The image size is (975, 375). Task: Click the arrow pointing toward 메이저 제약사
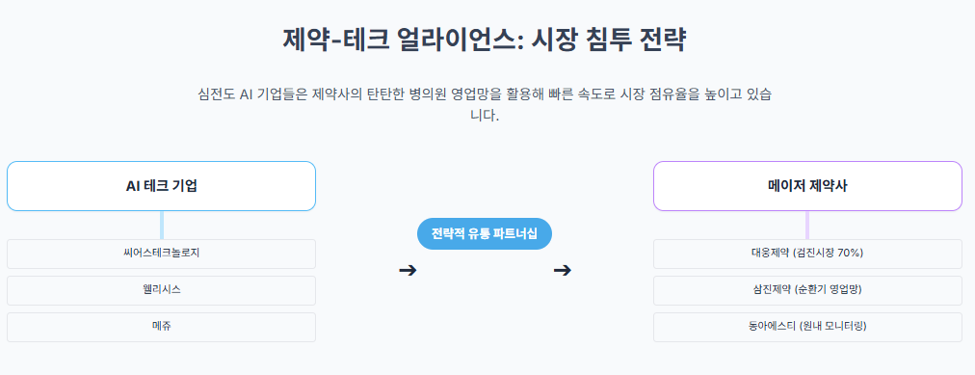click(562, 271)
